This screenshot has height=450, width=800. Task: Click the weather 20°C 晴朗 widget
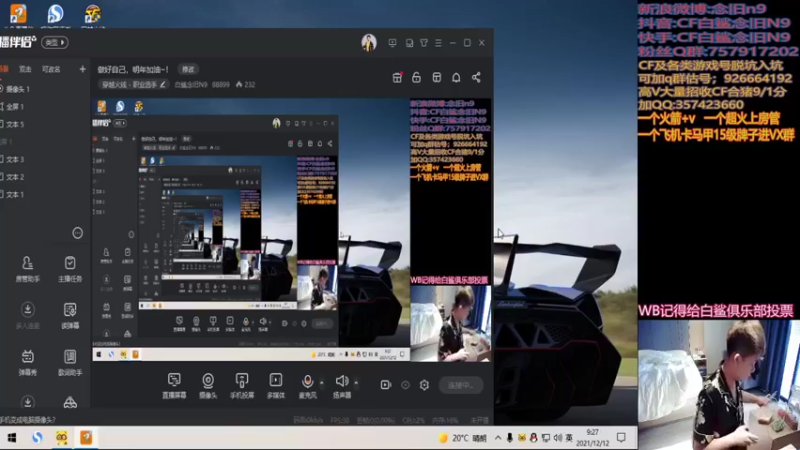(463, 438)
